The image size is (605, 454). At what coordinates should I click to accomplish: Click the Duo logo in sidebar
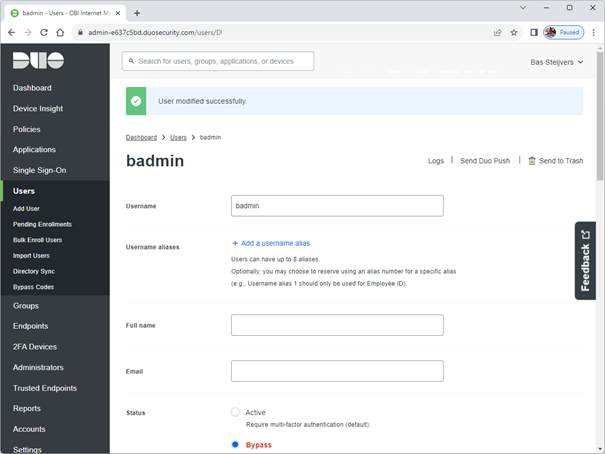click(x=38, y=60)
